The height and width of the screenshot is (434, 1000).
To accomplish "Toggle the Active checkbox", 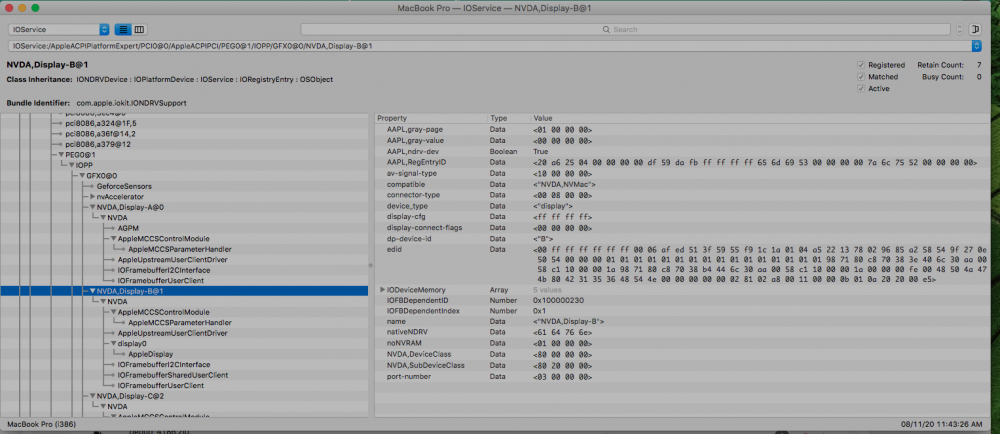I will pyautogui.click(x=861, y=88).
